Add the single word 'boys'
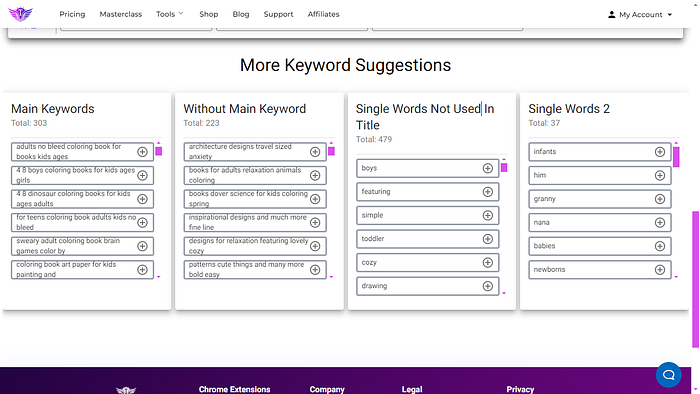 [x=488, y=168]
